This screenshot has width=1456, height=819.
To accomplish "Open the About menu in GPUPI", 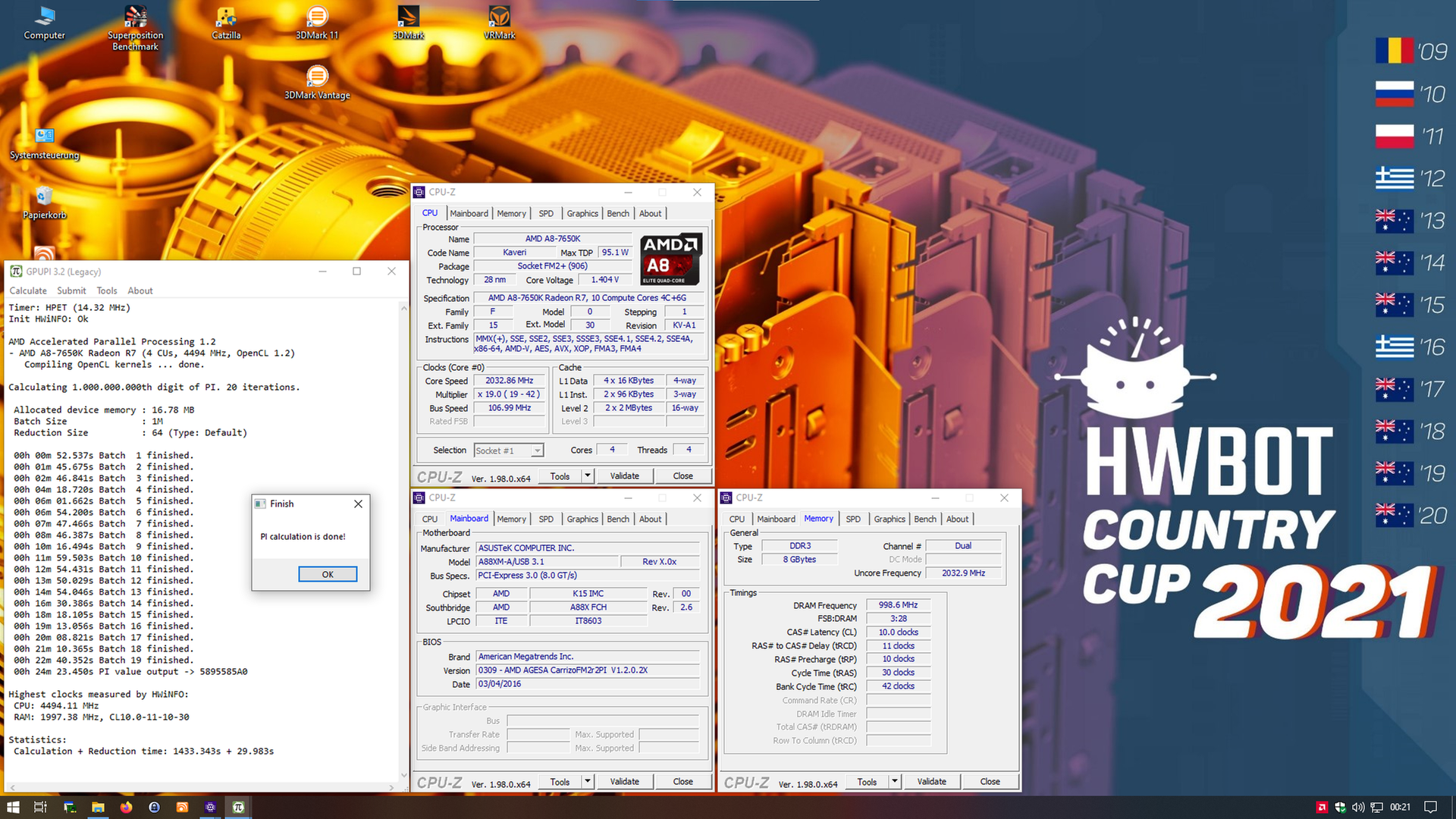I will [140, 290].
